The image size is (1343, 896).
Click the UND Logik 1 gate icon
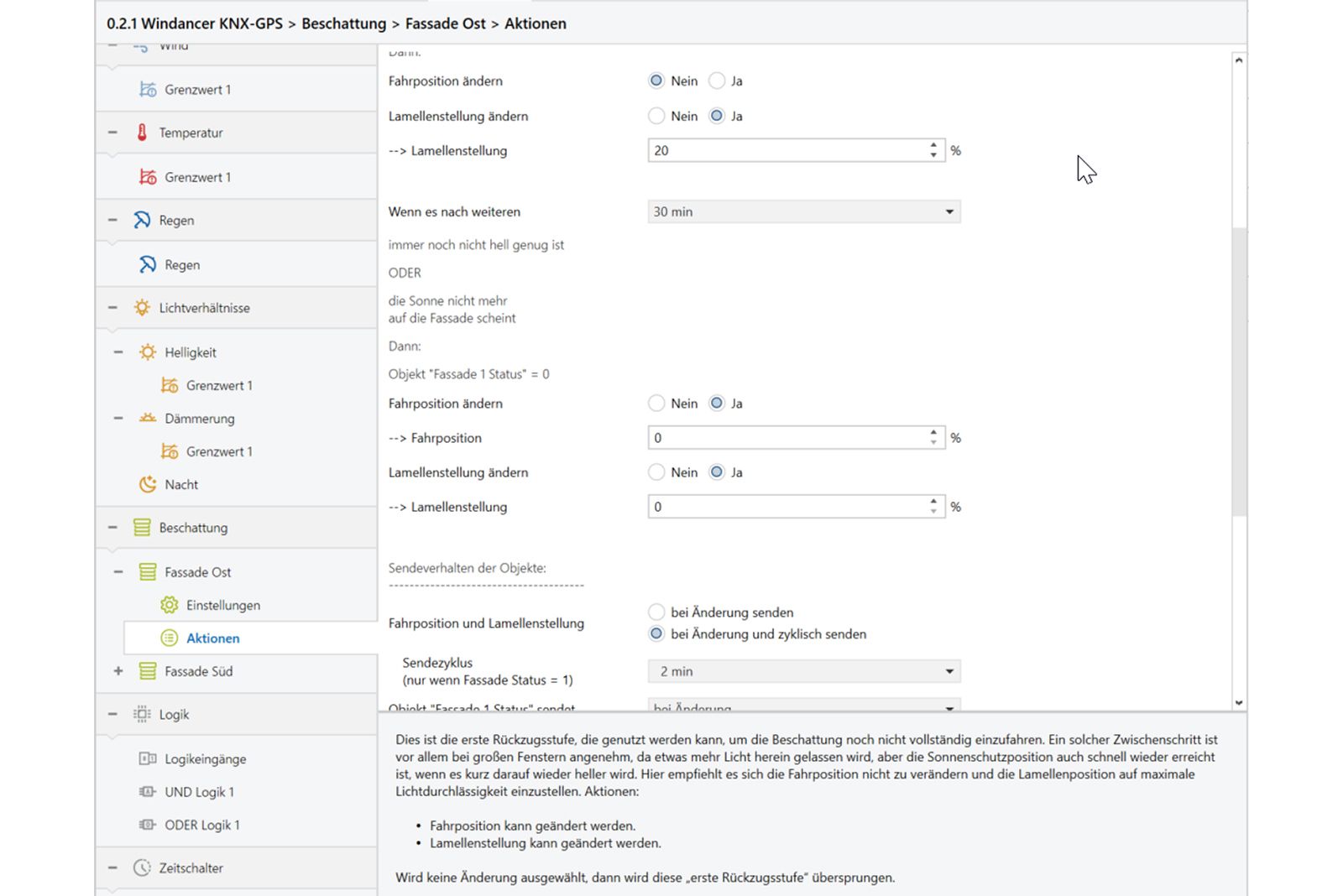pos(148,791)
